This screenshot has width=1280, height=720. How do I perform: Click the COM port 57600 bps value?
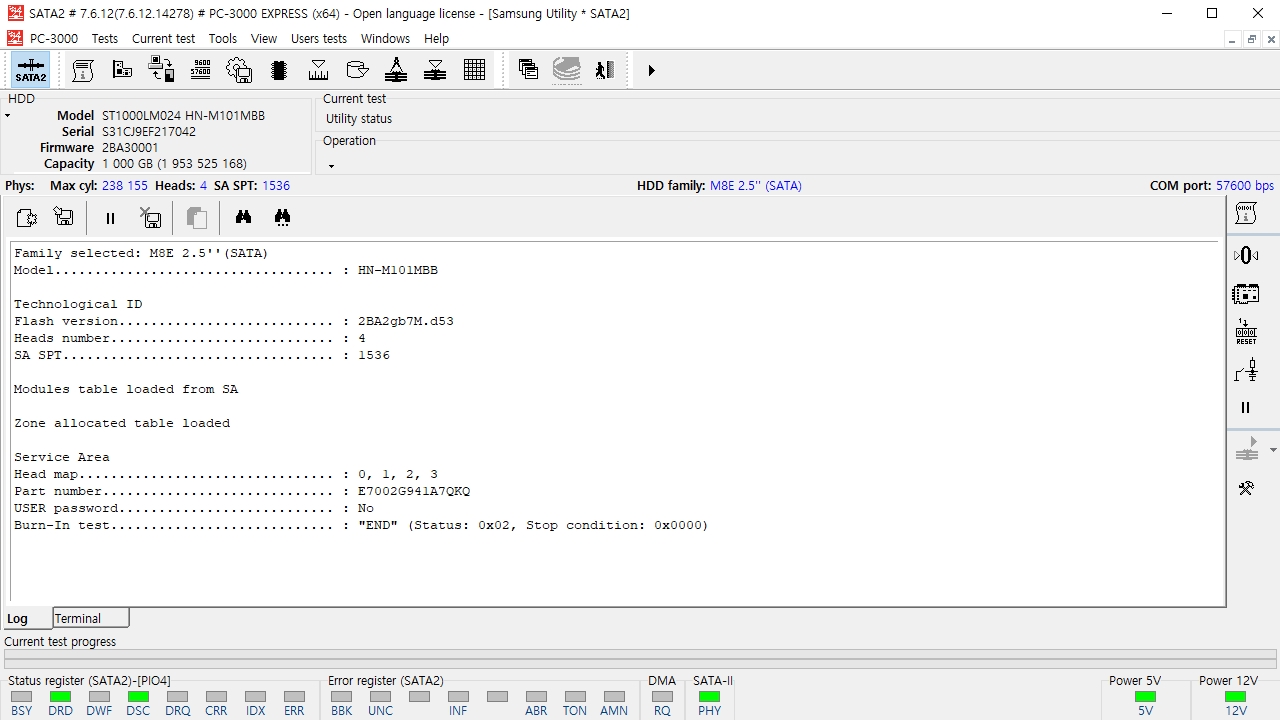point(1245,185)
